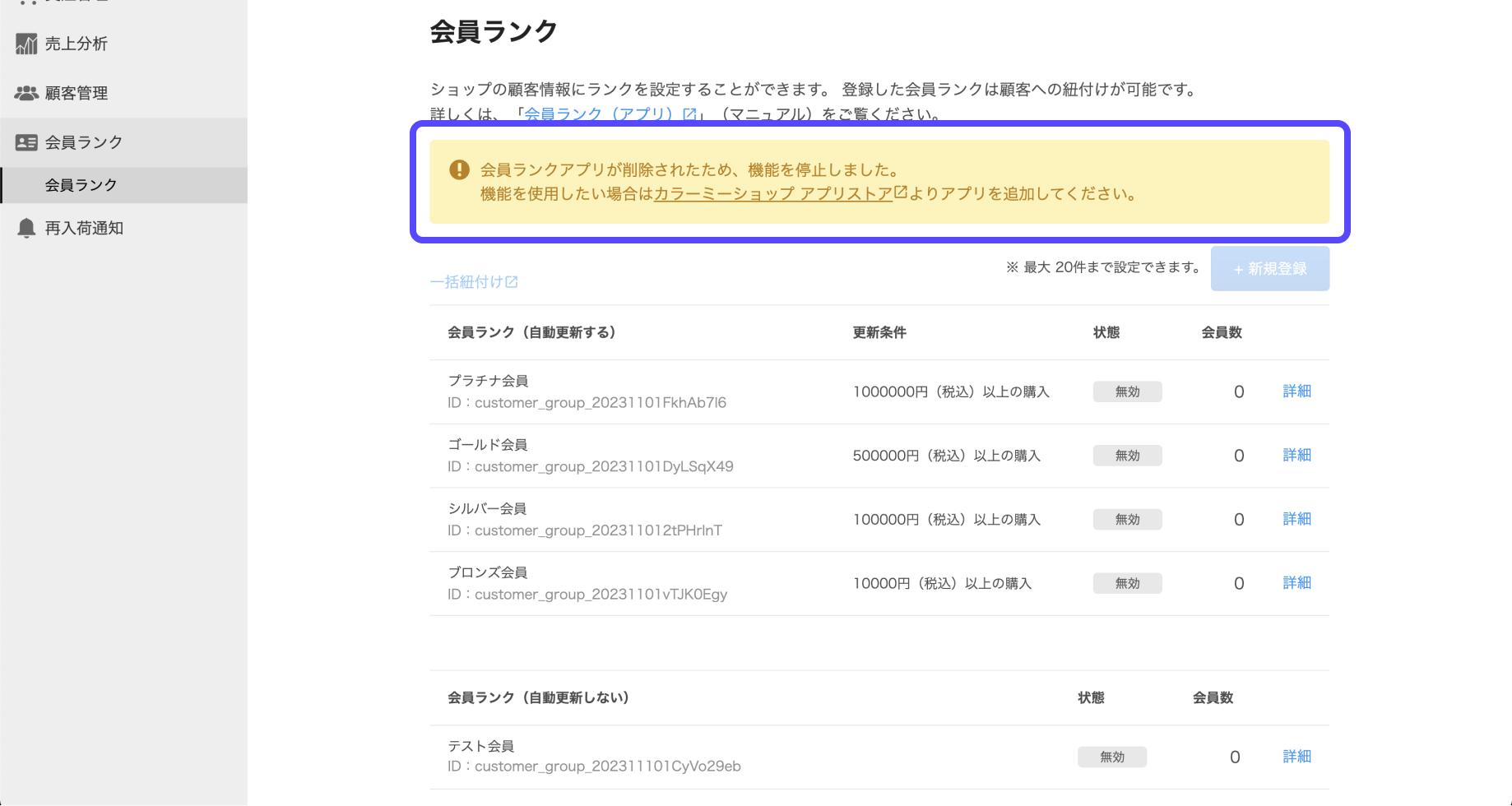The width and height of the screenshot is (1512, 806).
Task: View 詳細 of ブロンズ会員 rank
Action: 1296,583
